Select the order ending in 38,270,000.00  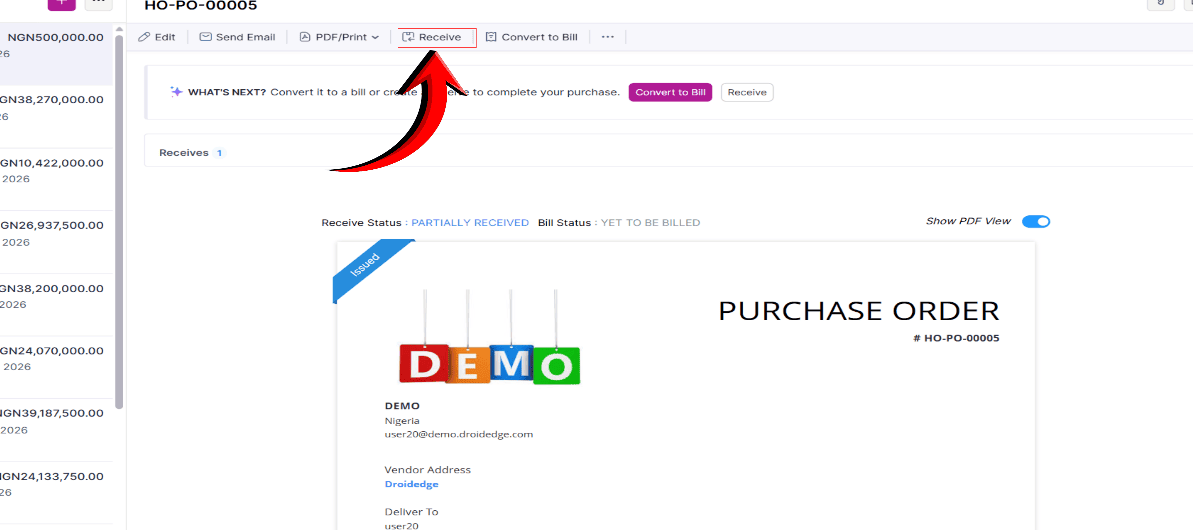point(56,116)
